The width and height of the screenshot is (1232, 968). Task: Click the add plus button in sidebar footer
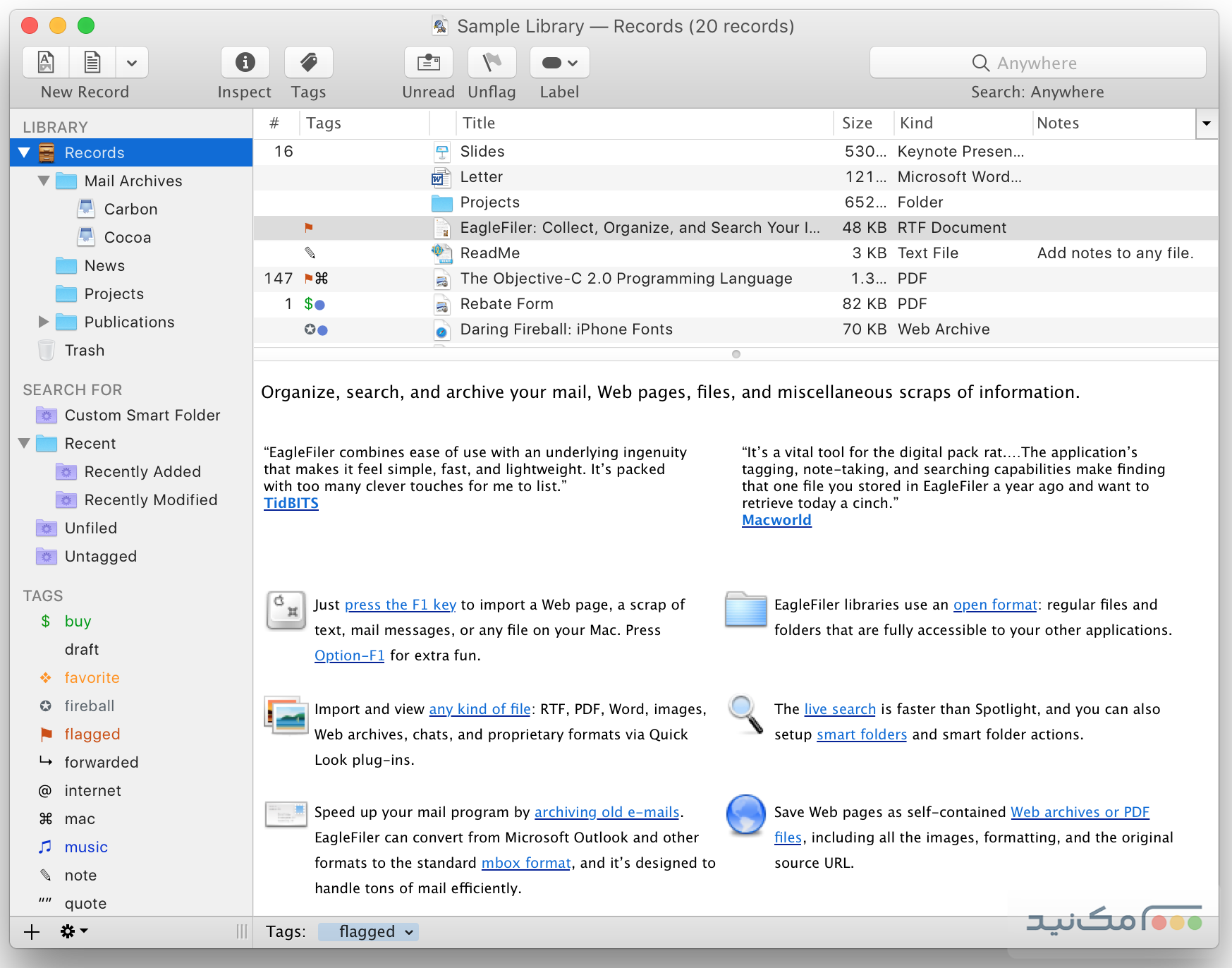click(32, 932)
